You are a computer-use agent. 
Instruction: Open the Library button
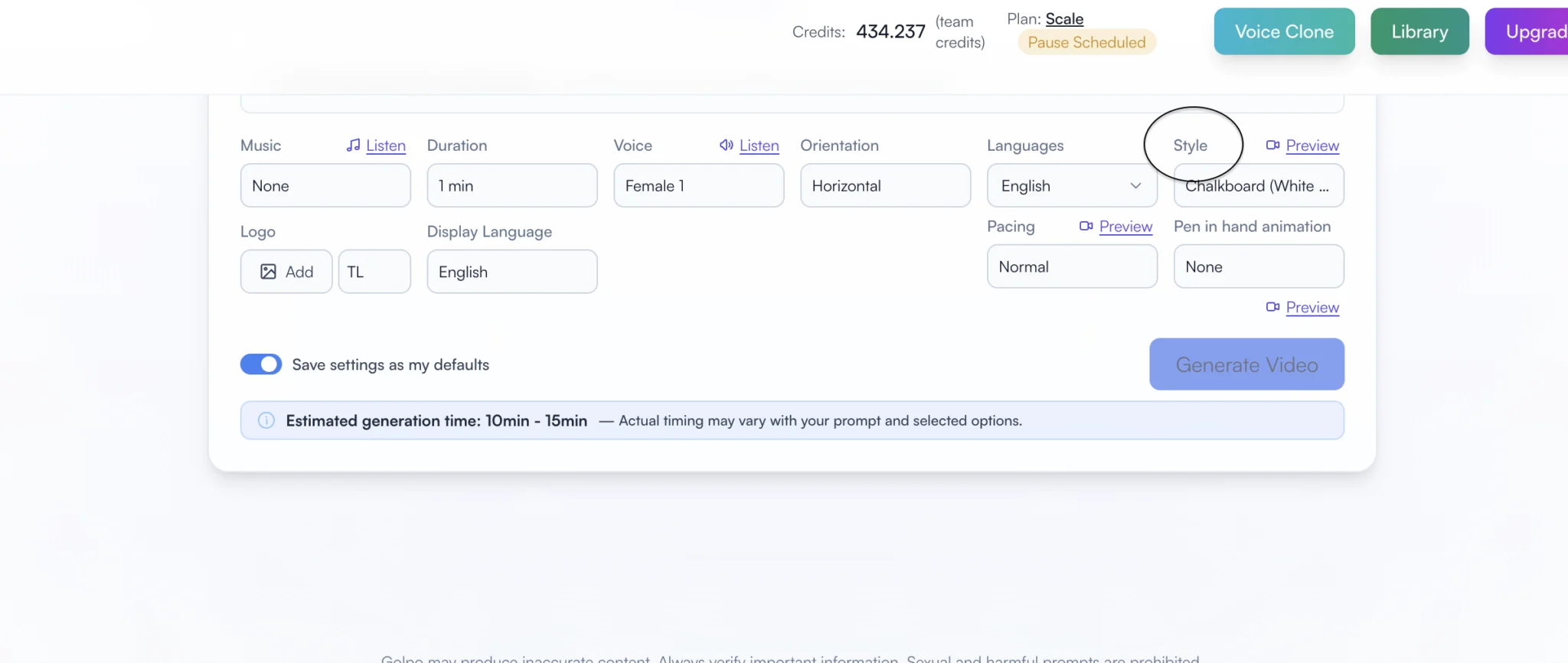tap(1419, 31)
